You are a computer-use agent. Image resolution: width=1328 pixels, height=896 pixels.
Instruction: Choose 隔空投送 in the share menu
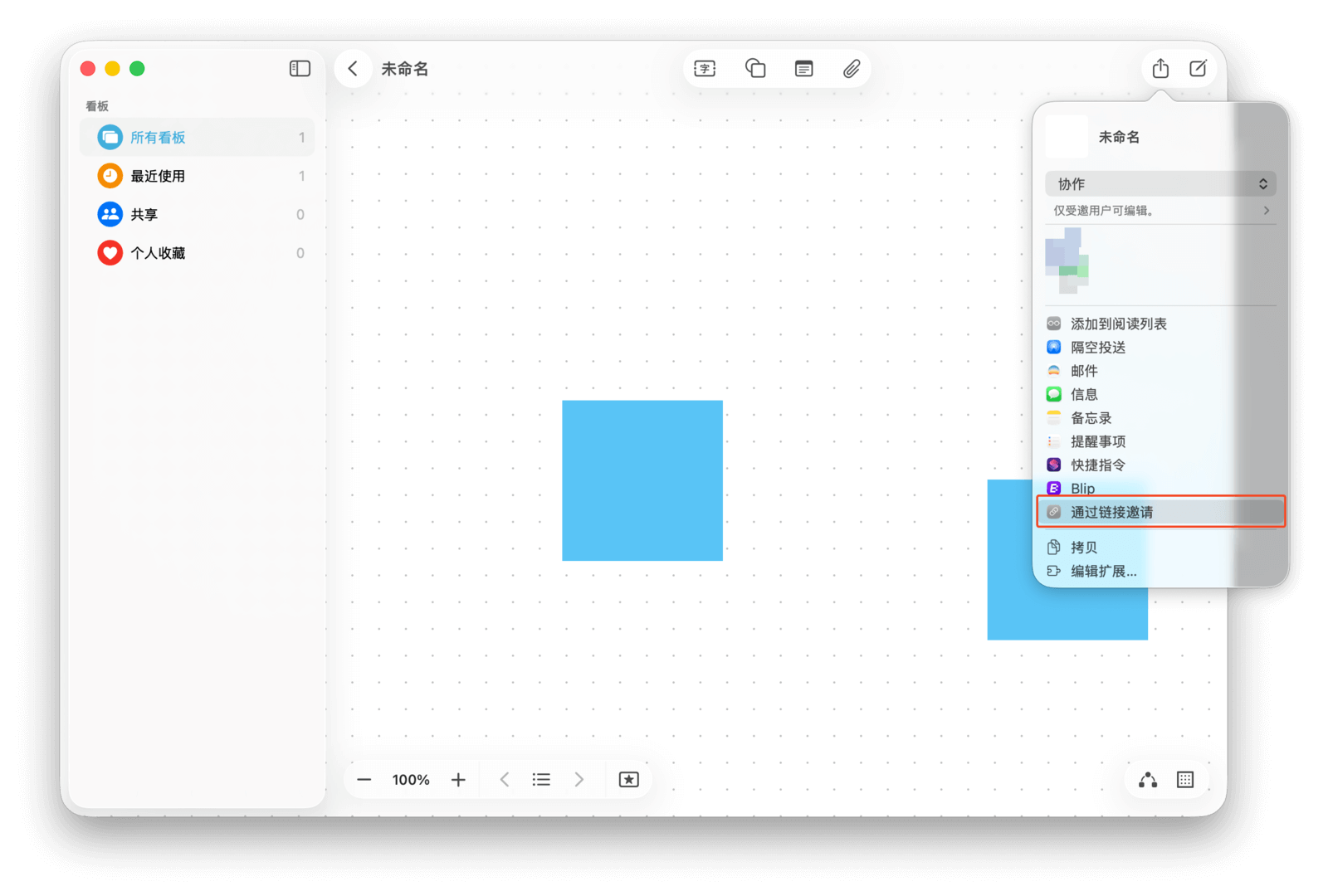click(1097, 348)
